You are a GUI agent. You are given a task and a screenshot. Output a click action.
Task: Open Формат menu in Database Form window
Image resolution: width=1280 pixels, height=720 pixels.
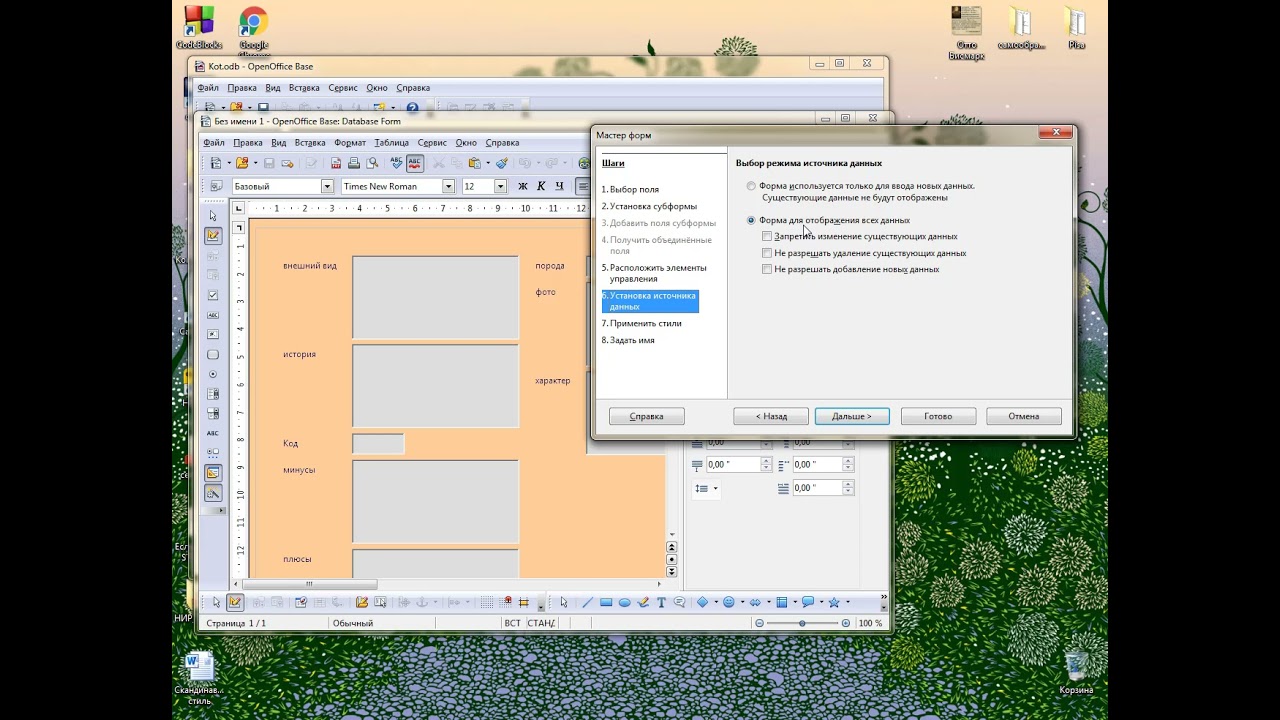pos(350,143)
